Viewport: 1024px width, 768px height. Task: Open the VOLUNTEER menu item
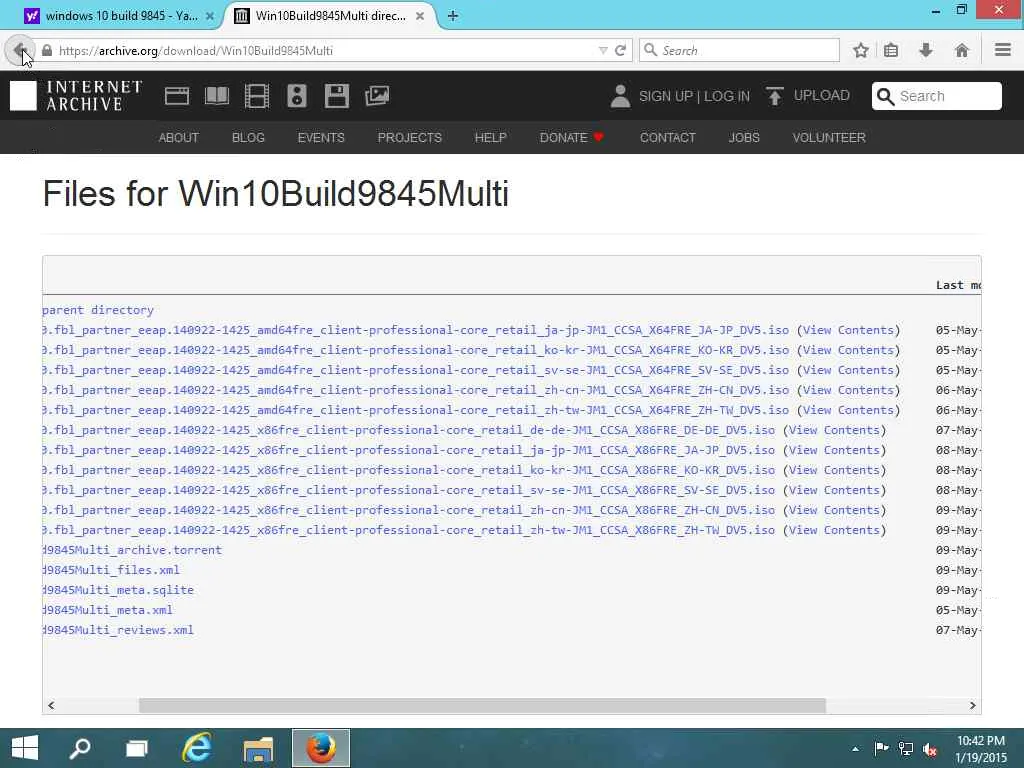tap(829, 137)
